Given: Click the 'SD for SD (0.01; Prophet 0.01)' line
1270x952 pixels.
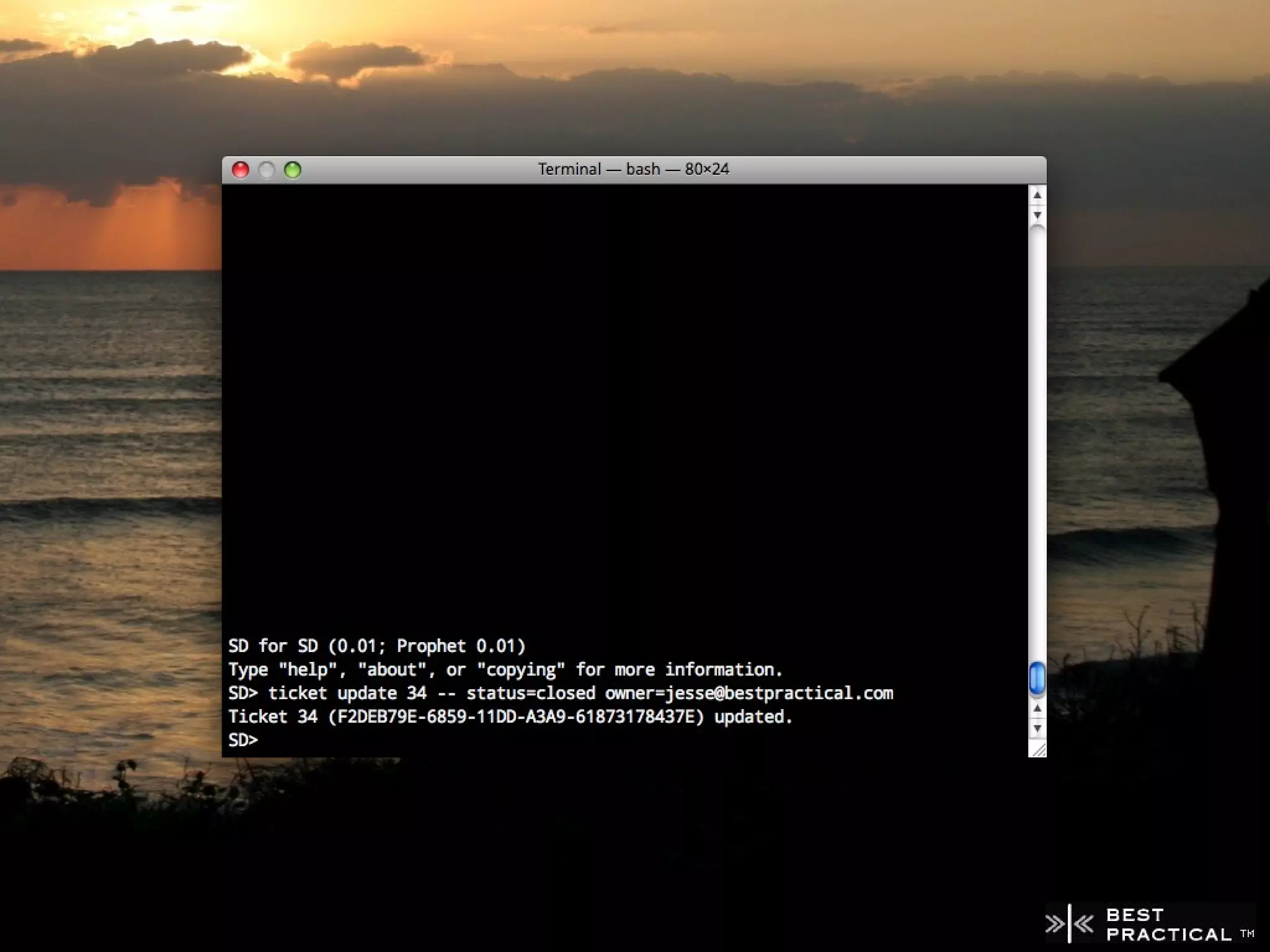Looking at the screenshot, I should point(376,646).
